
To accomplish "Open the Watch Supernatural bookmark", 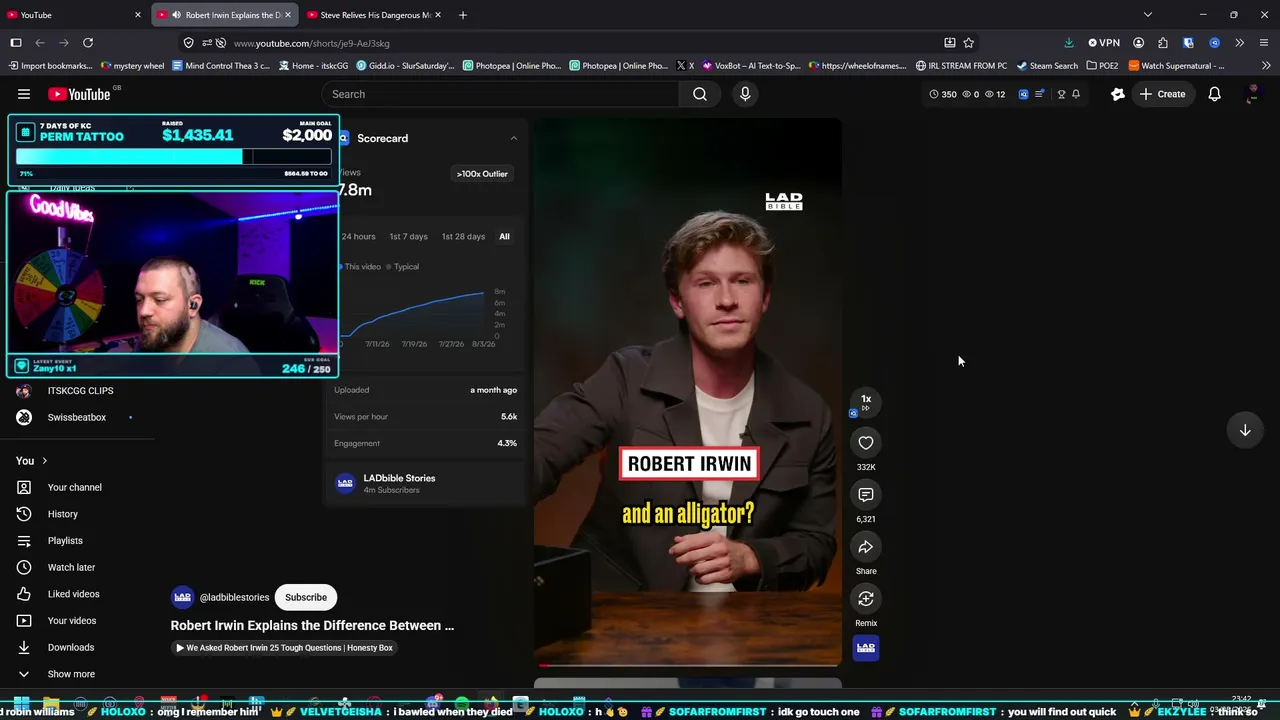I will (1176, 66).
